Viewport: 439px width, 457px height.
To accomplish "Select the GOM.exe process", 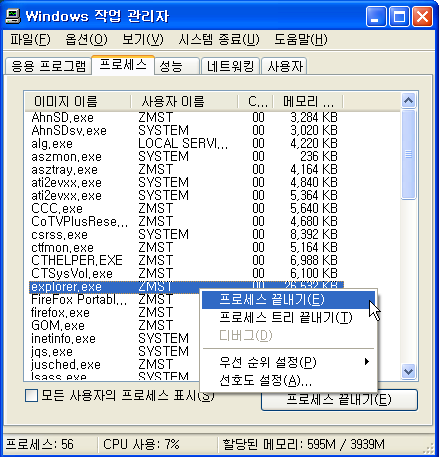I will coord(114,326).
